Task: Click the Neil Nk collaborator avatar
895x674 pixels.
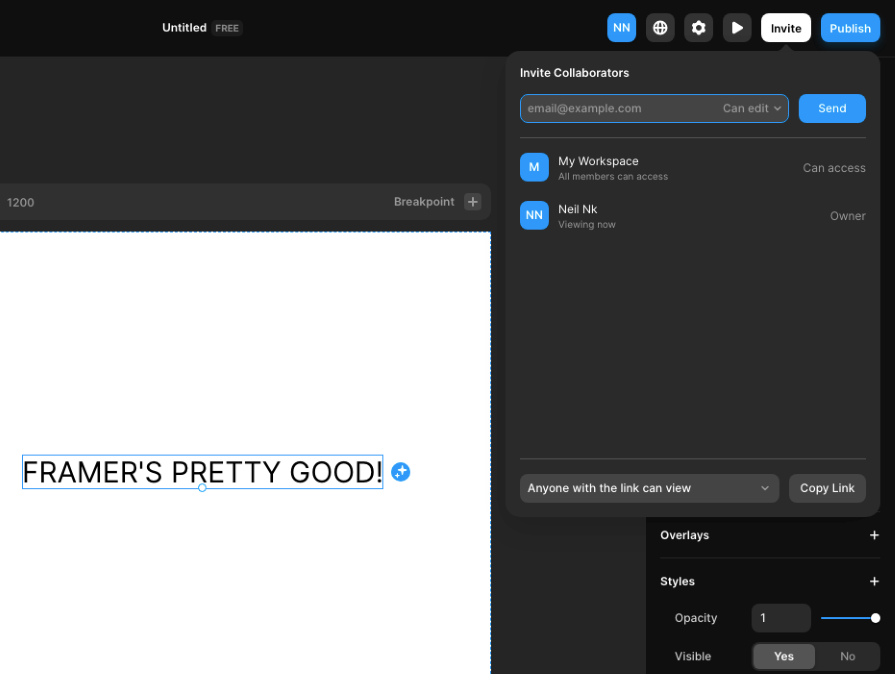Action: point(534,215)
